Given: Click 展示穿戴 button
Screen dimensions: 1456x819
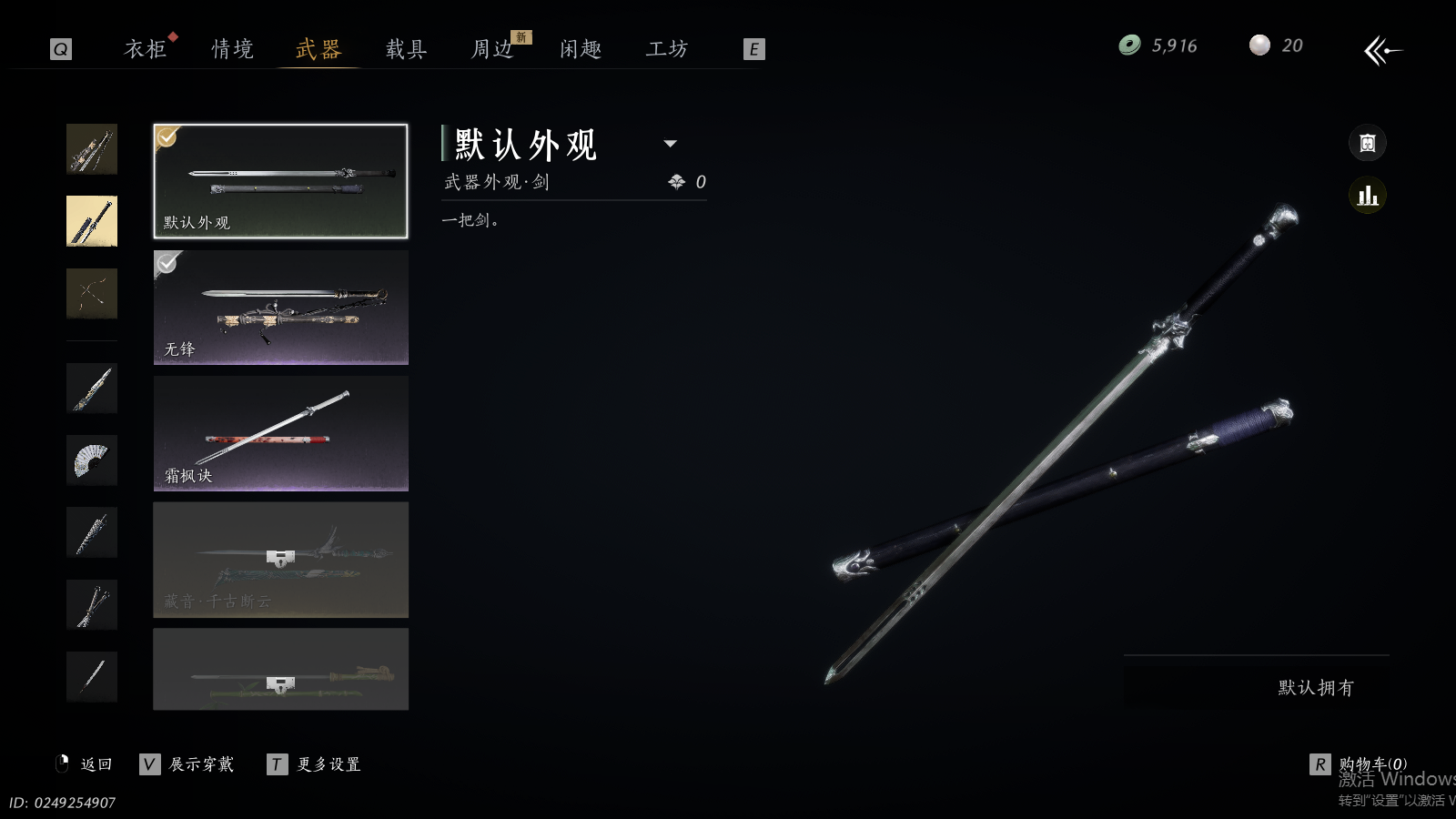Looking at the screenshot, I should (x=187, y=764).
